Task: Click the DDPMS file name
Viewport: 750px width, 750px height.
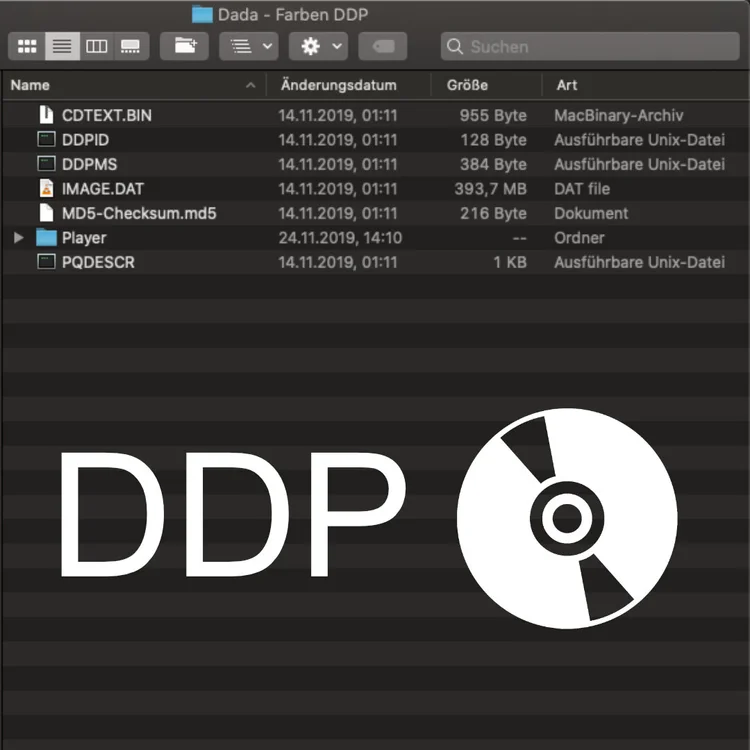Action: pos(89,164)
